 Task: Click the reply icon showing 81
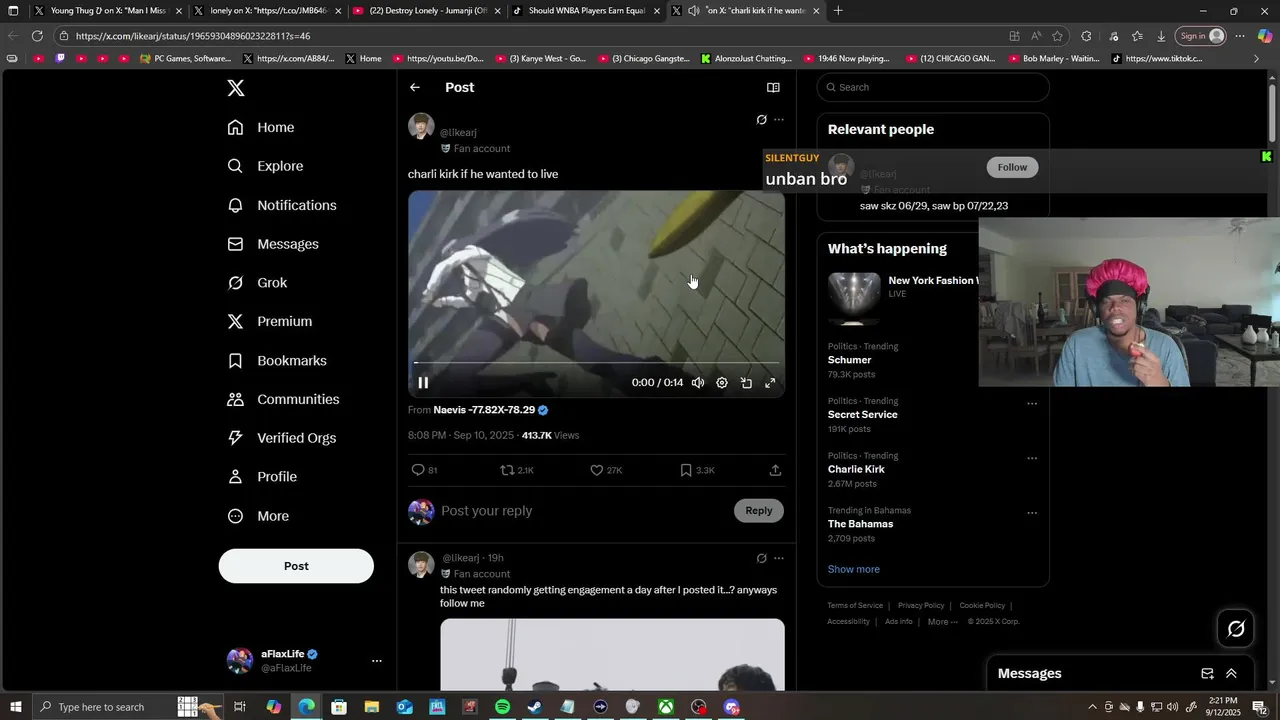pos(424,470)
